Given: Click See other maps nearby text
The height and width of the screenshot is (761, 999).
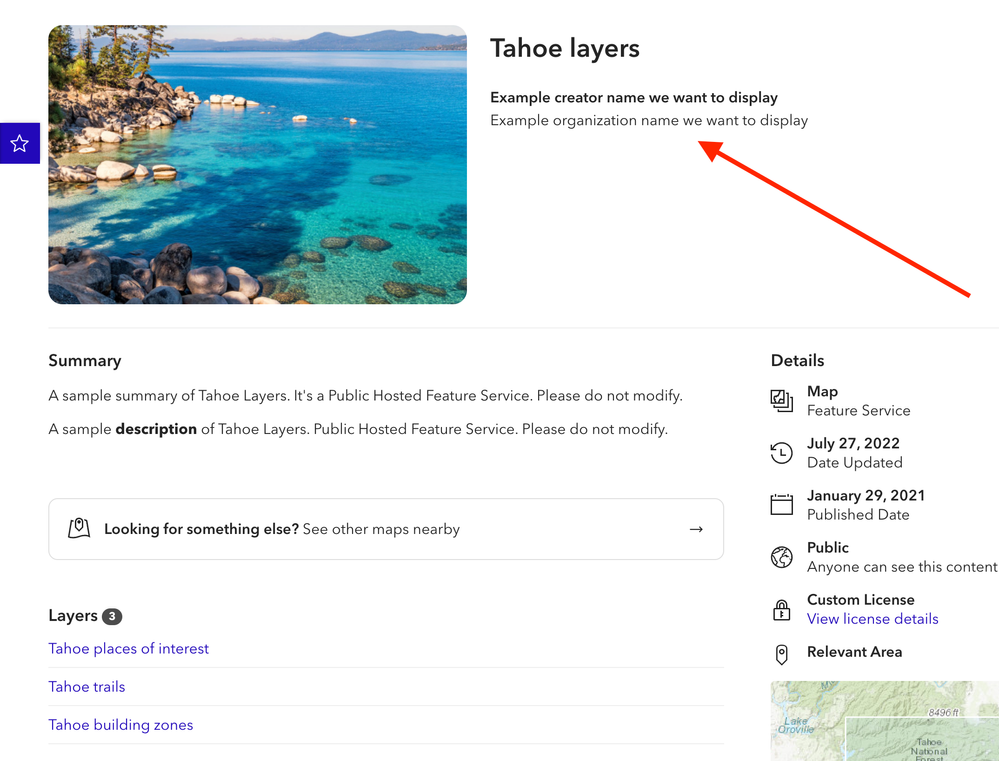Looking at the screenshot, I should click(381, 529).
